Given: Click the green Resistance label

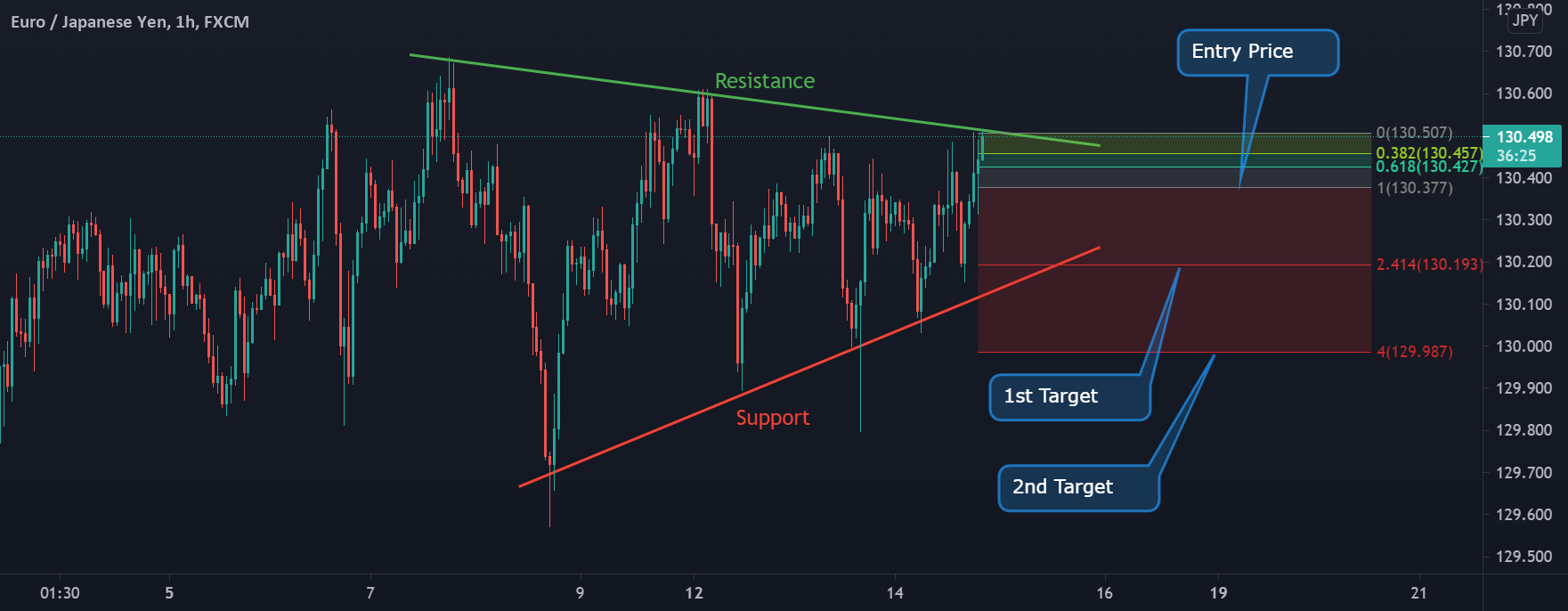Looking at the screenshot, I should pyautogui.click(x=765, y=81).
